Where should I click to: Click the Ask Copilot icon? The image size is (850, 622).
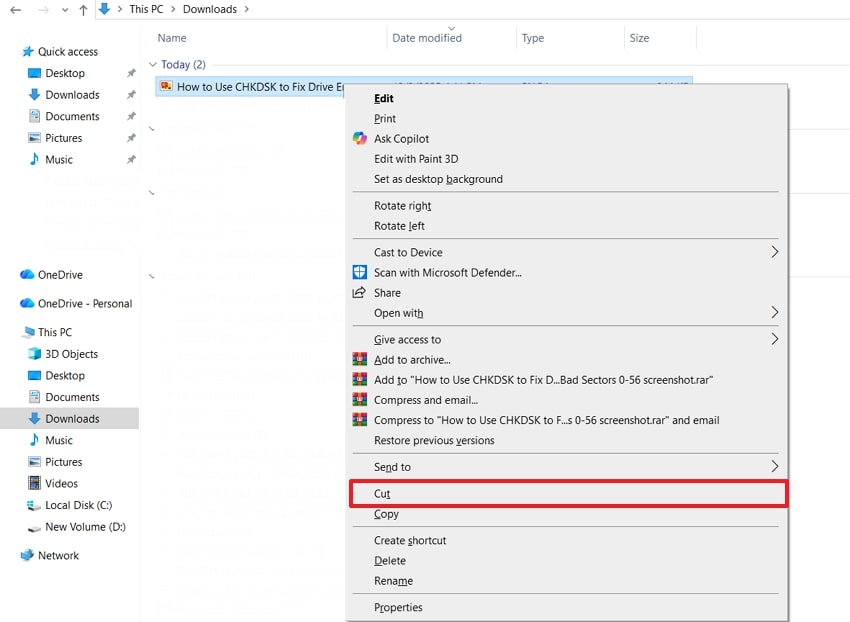tap(360, 139)
